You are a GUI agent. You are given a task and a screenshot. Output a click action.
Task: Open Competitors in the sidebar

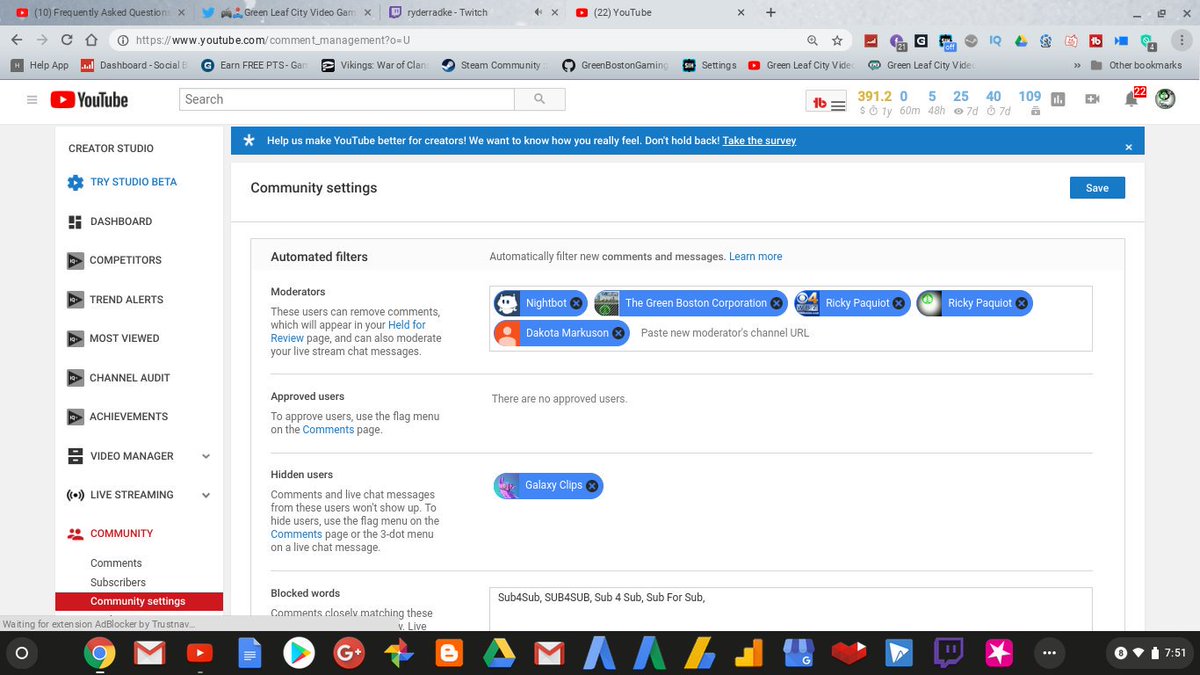point(125,260)
